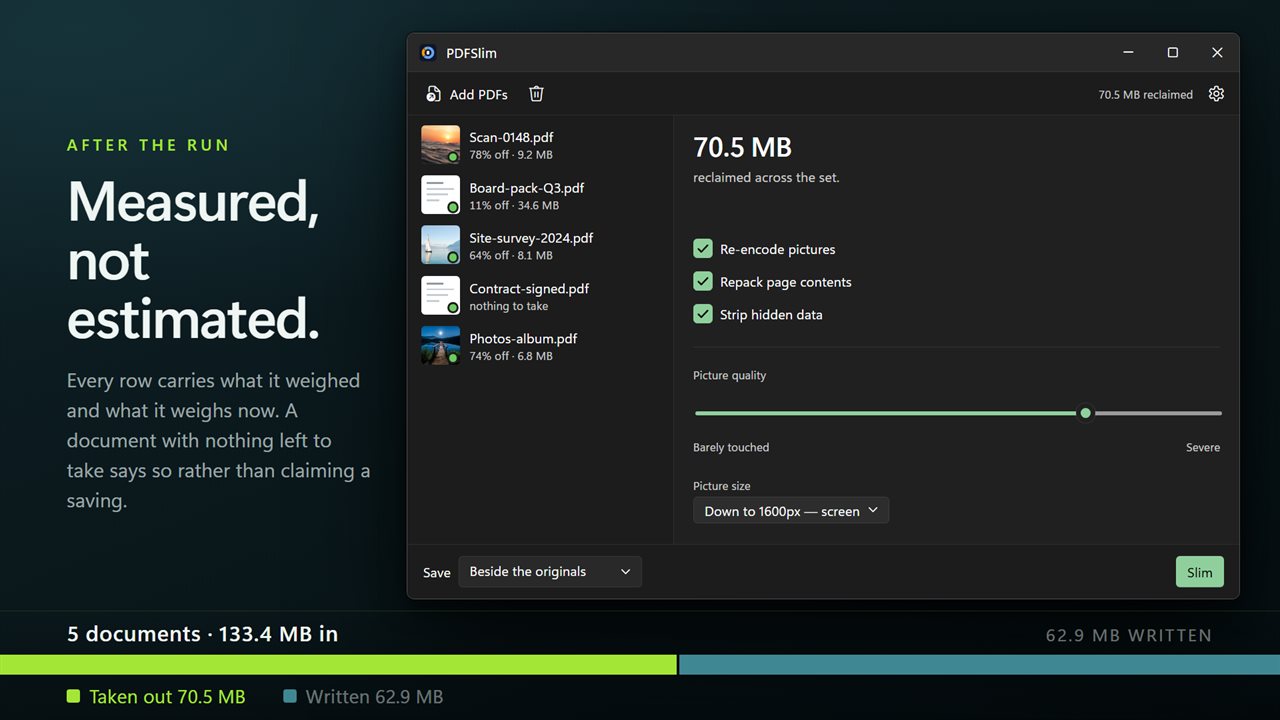Screen dimensions: 1280x720
Task: Select the Site-survey-2024.pdf thumbnail
Action: [441, 245]
